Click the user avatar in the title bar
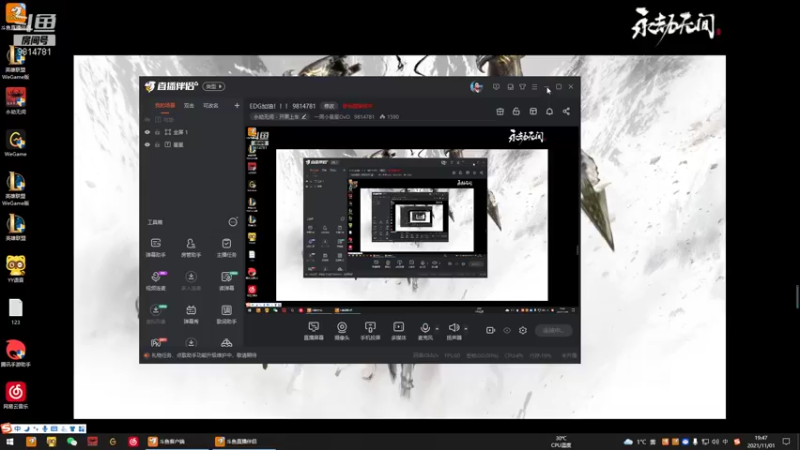This screenshot has width=800, height=450. 476,87
